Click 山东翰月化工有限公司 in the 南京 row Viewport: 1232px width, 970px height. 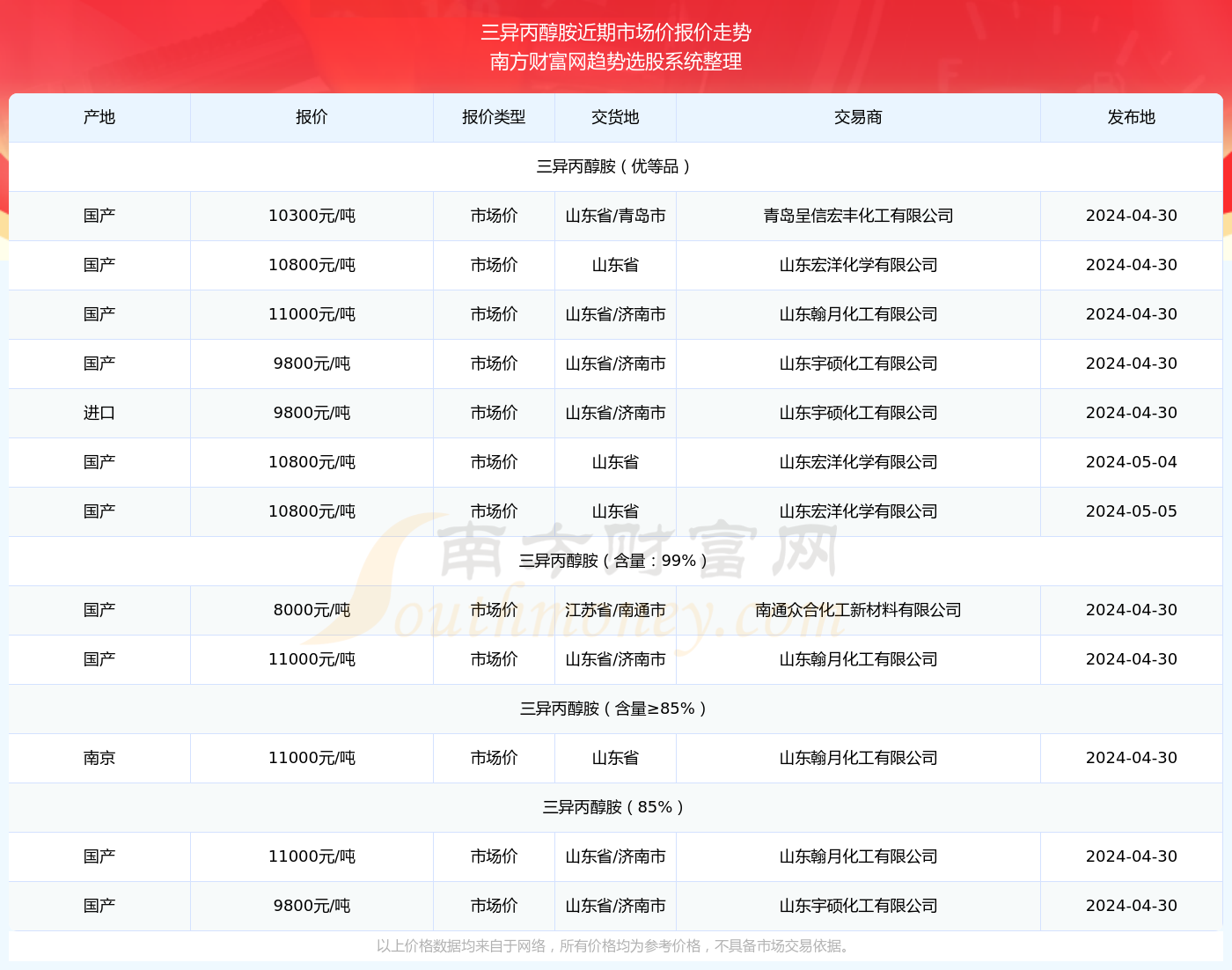coord(858,758)
